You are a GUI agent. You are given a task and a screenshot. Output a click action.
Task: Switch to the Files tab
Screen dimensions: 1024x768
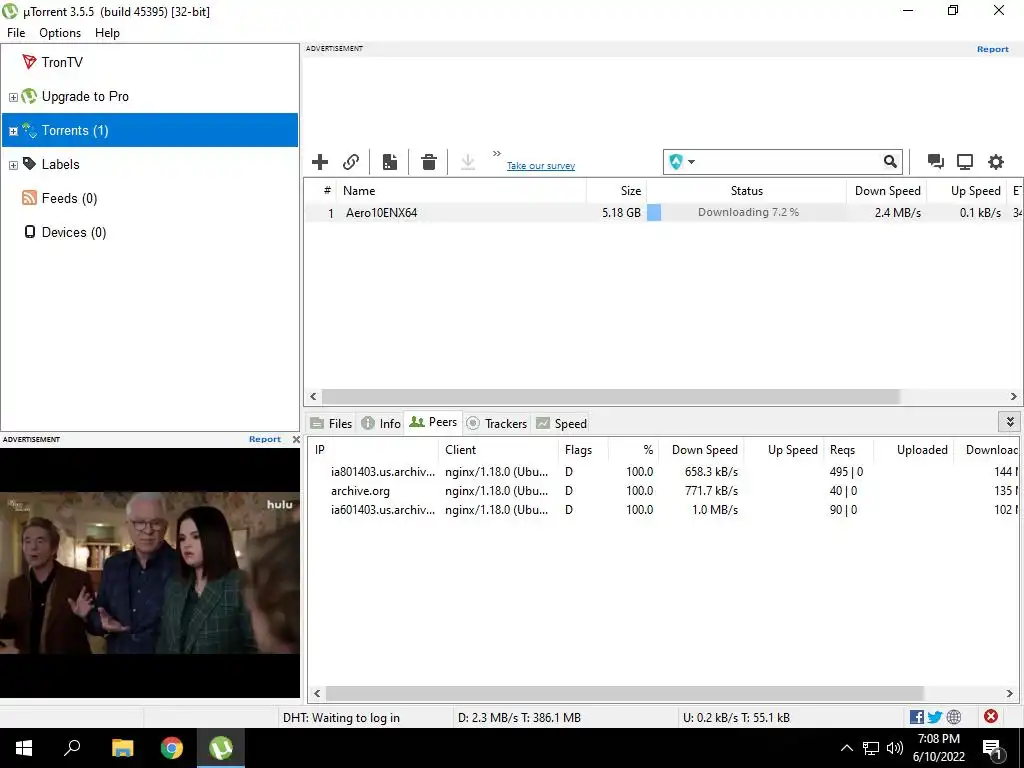coord(331,423)
